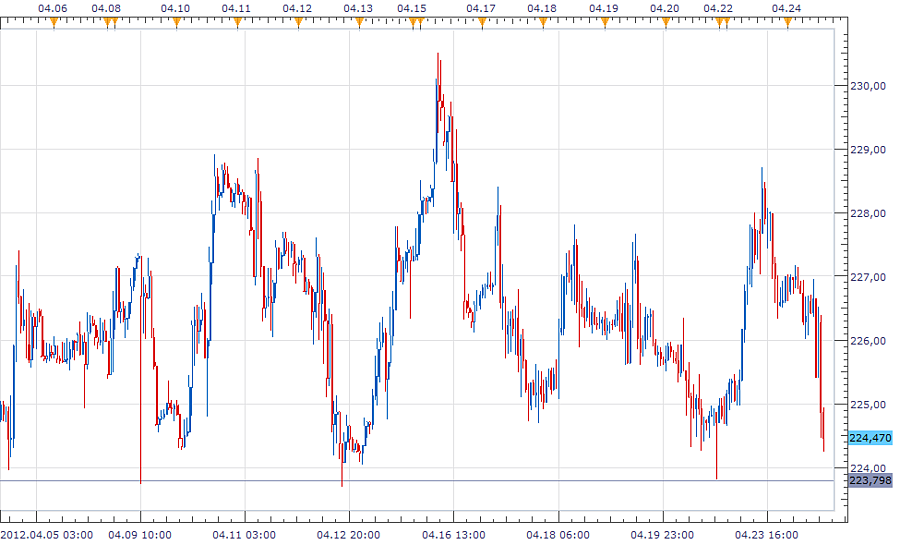900x545 pixels.
Task: Click the 230,00 price axis label
Action: pyautogui.click(x=868, y=86)
